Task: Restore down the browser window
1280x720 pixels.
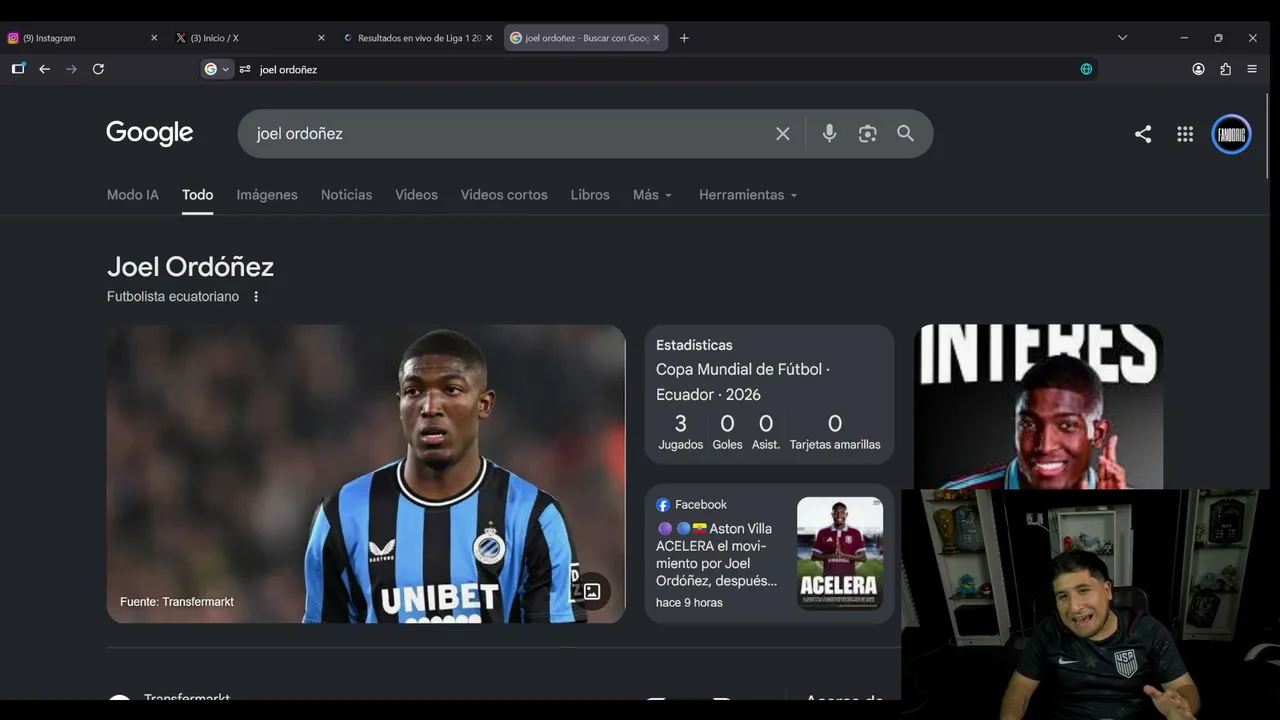Action: (1218, 38)
